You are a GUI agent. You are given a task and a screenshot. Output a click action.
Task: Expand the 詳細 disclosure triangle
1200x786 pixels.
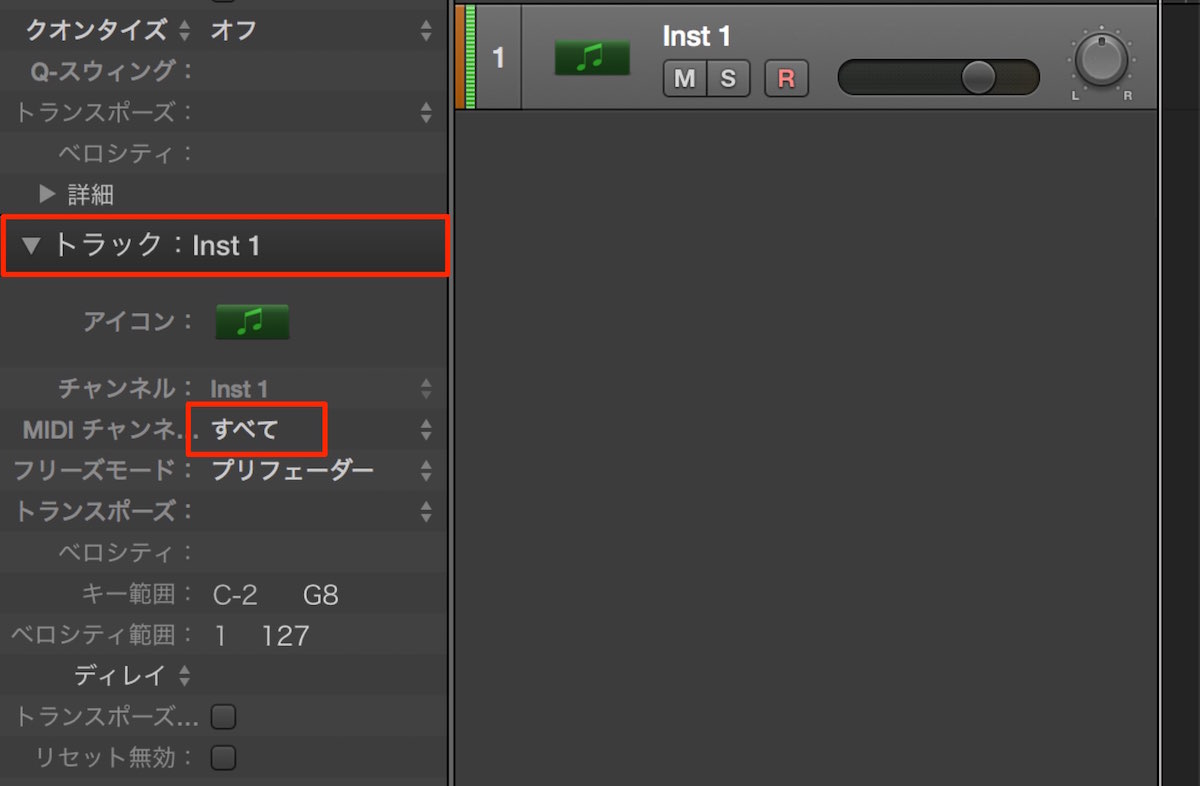point(46,192)
